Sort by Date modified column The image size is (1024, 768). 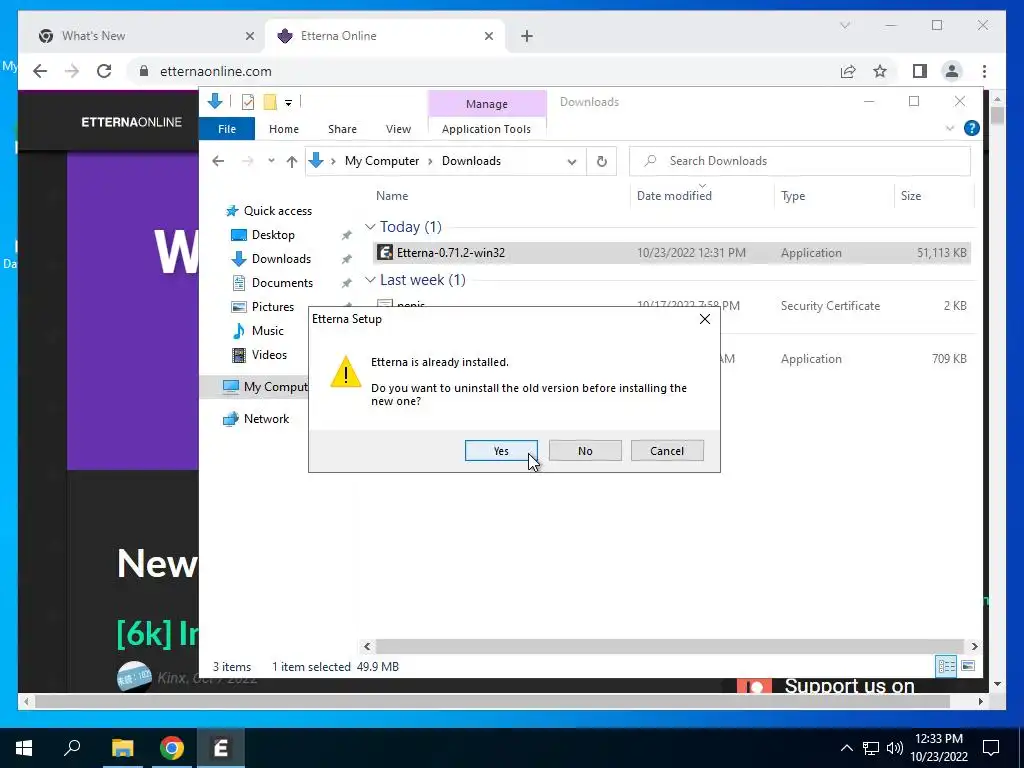pos(674,196)
